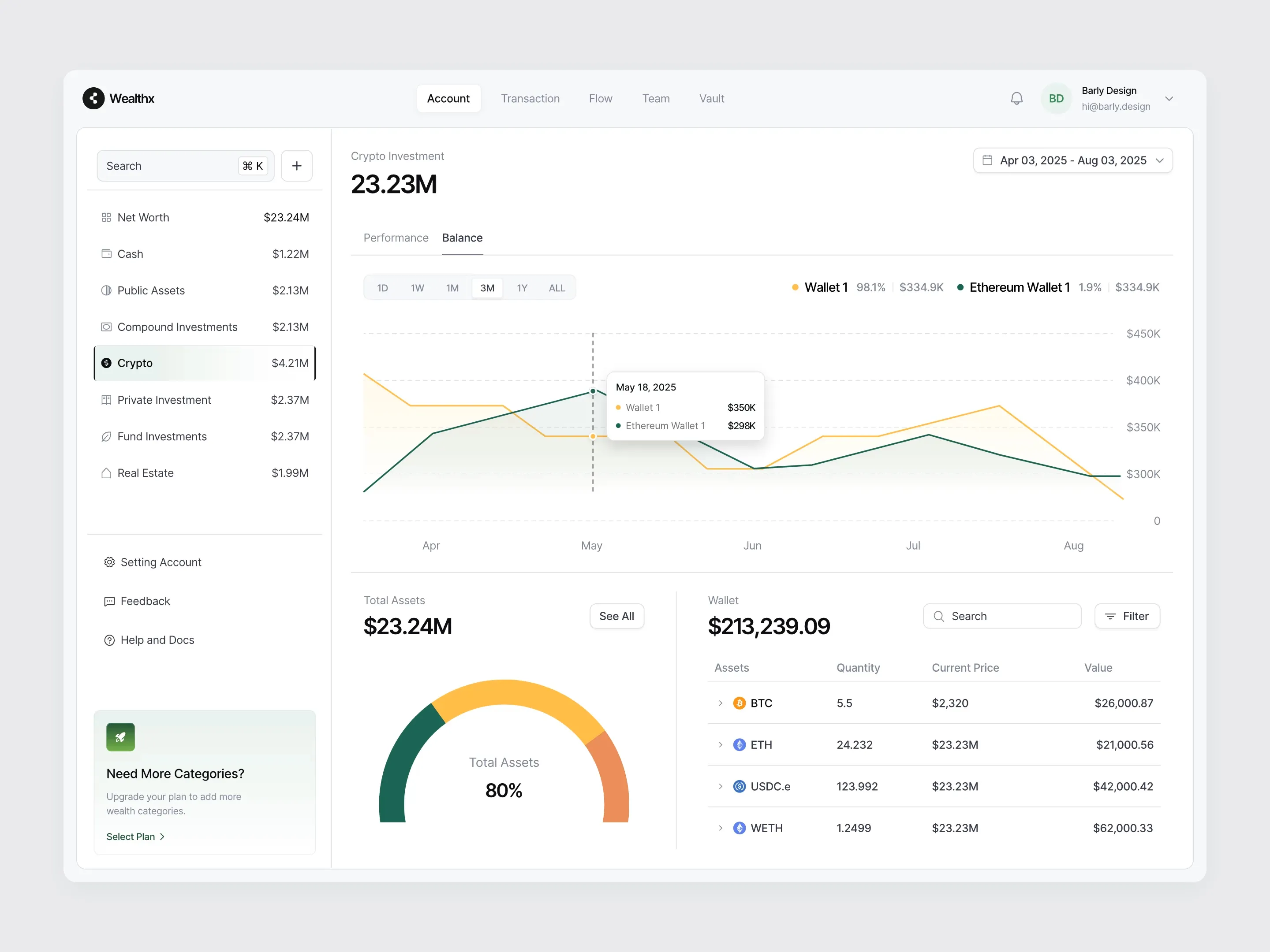The width and height of the screenshot is (1270, 952).
Task: Click the ETH coin icon
Action: [740, 745]
